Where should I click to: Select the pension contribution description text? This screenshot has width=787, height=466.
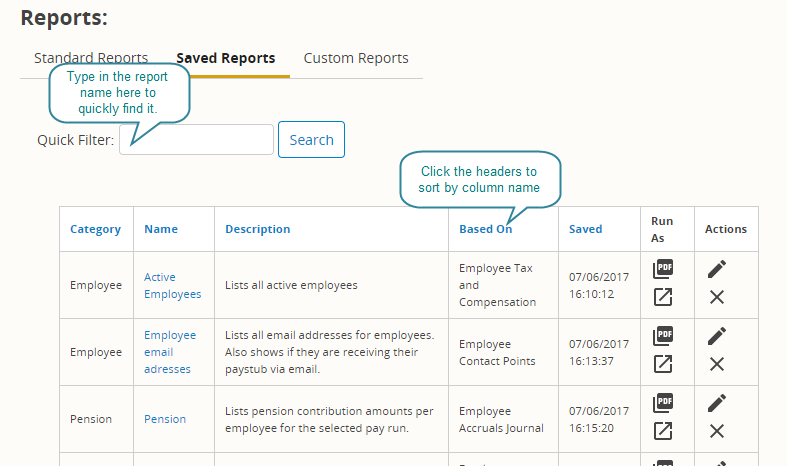329,419
